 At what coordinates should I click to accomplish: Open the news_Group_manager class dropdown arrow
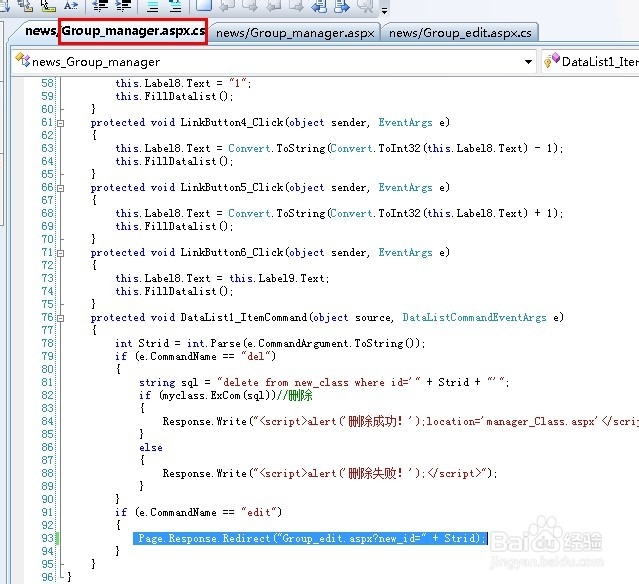point(528,62)
